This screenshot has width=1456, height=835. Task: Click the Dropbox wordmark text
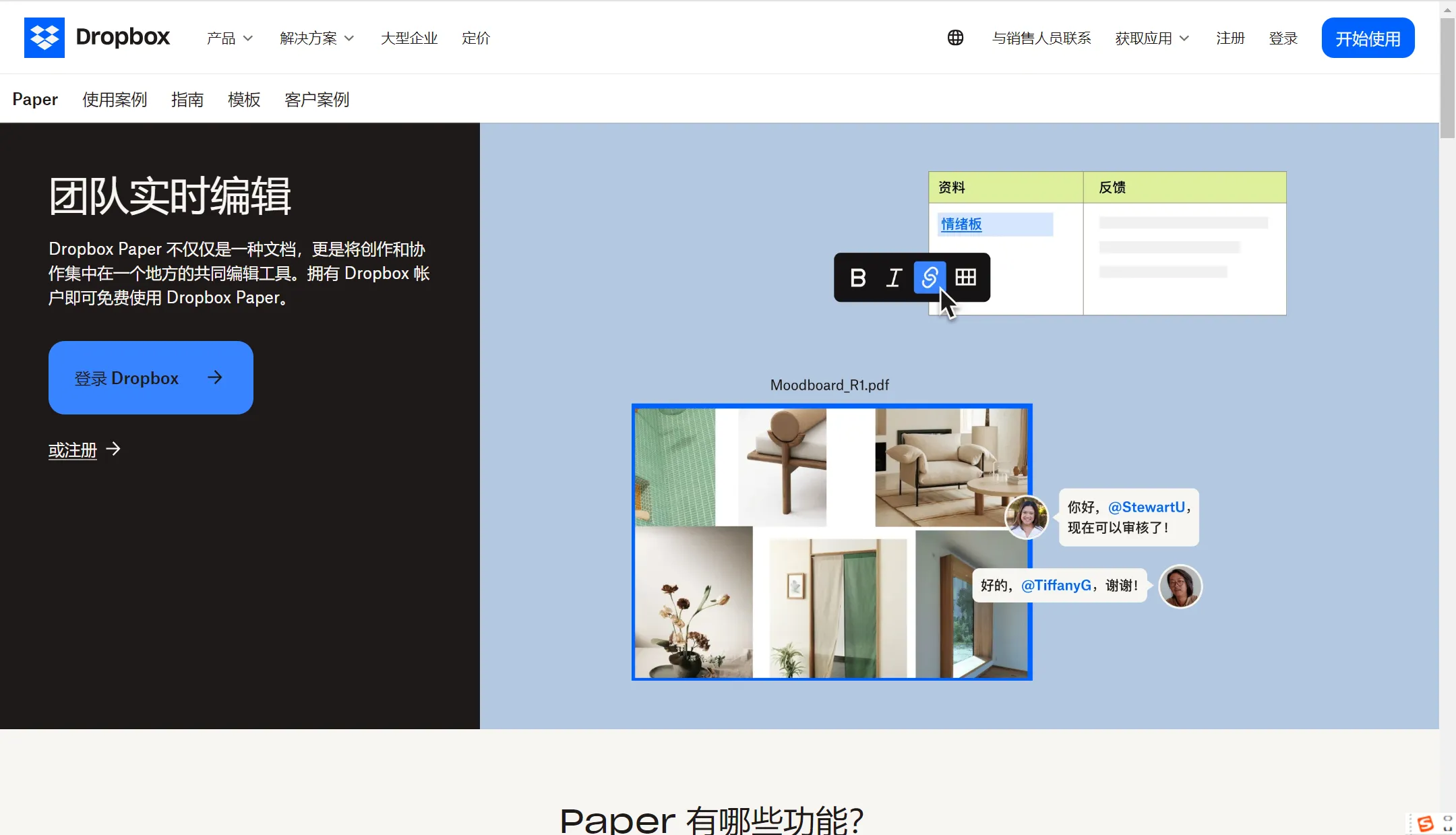click(x=123, y=37)
